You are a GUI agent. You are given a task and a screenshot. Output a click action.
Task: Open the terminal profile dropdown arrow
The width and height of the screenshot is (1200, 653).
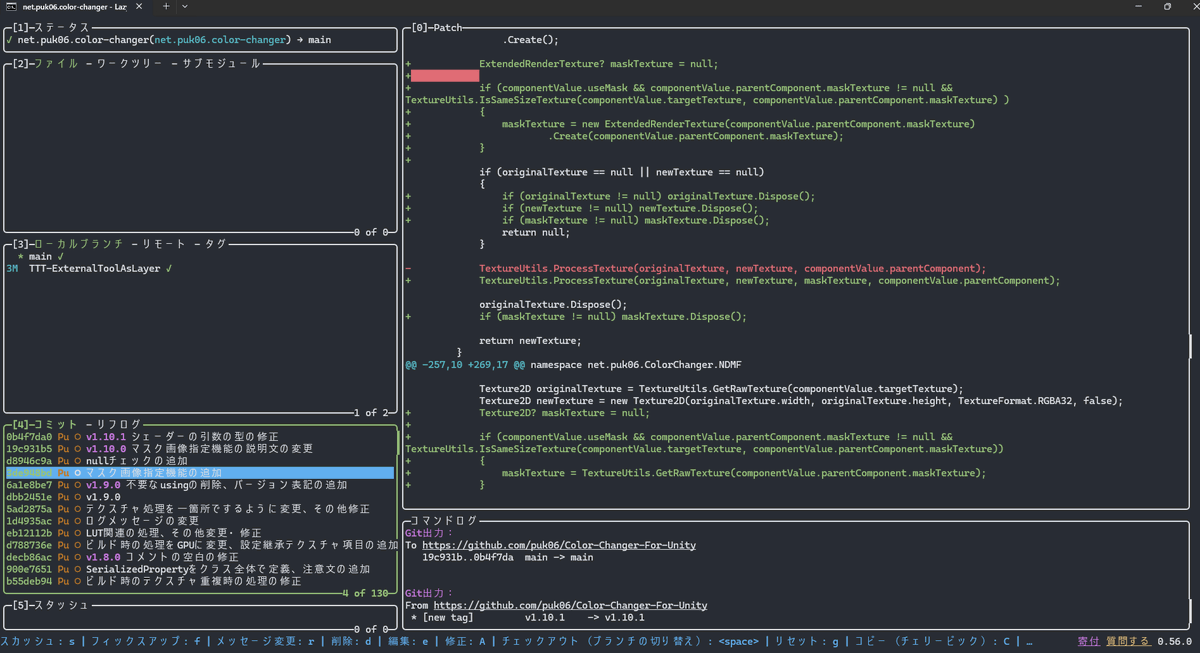185,7
